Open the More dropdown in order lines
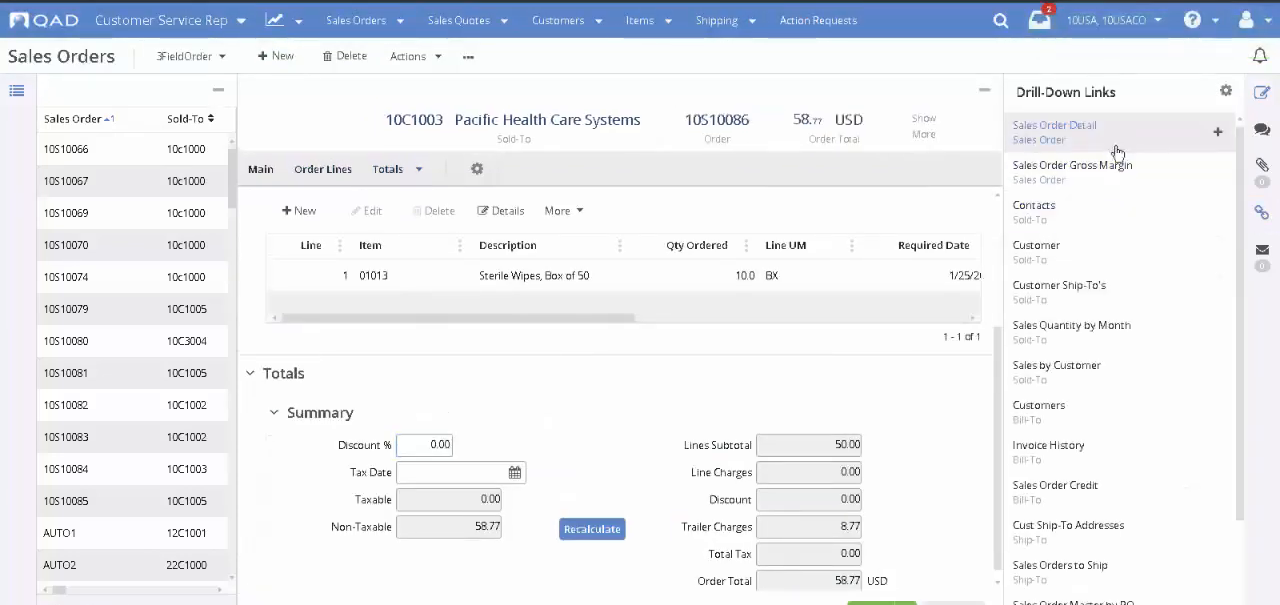The height and width of the screenshot is (605, 1280). click(564, 211)
